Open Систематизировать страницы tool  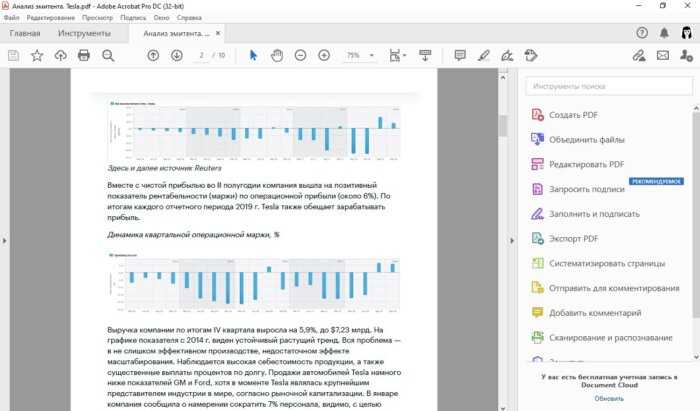(598, 263)
